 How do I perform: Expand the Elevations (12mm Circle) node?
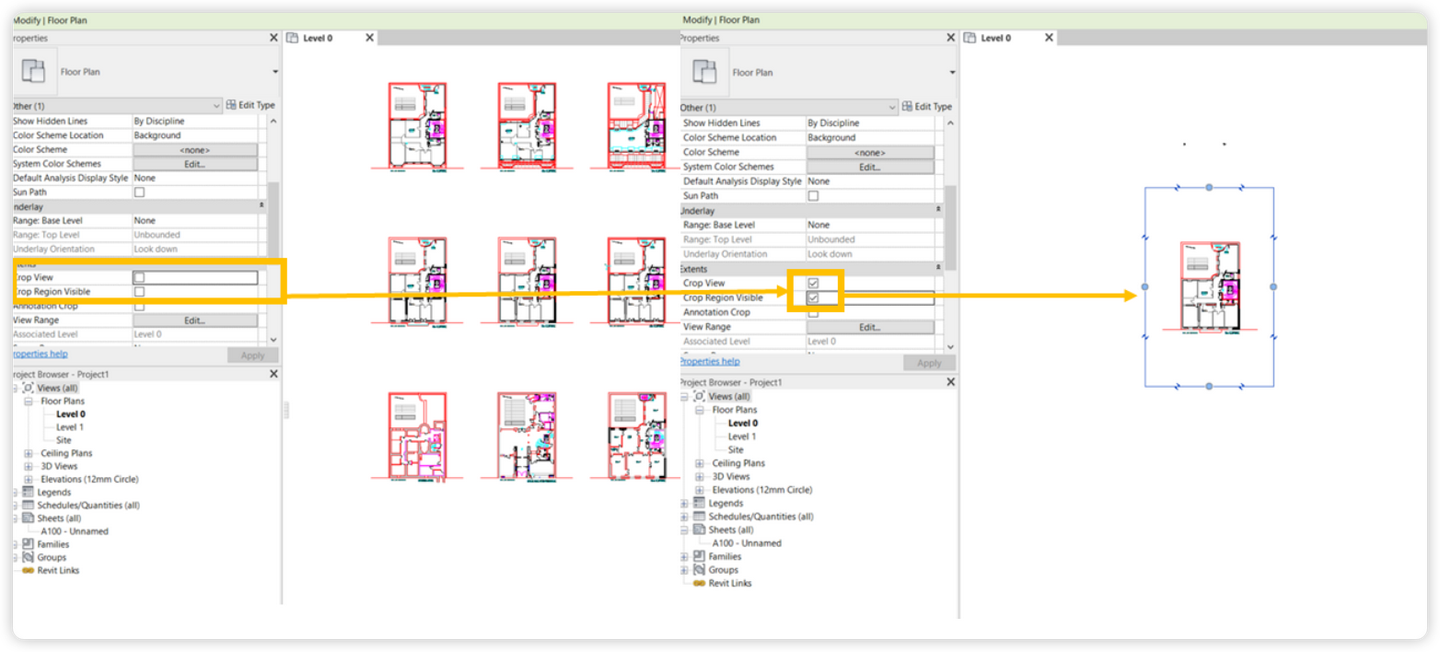29,479
